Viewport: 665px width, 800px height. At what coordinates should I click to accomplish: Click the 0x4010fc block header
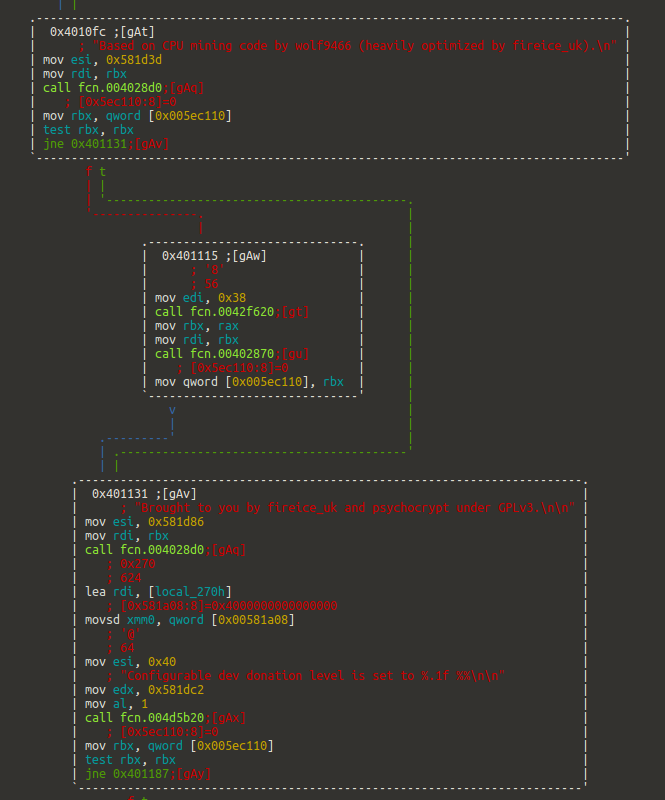[x=102, y=32]
